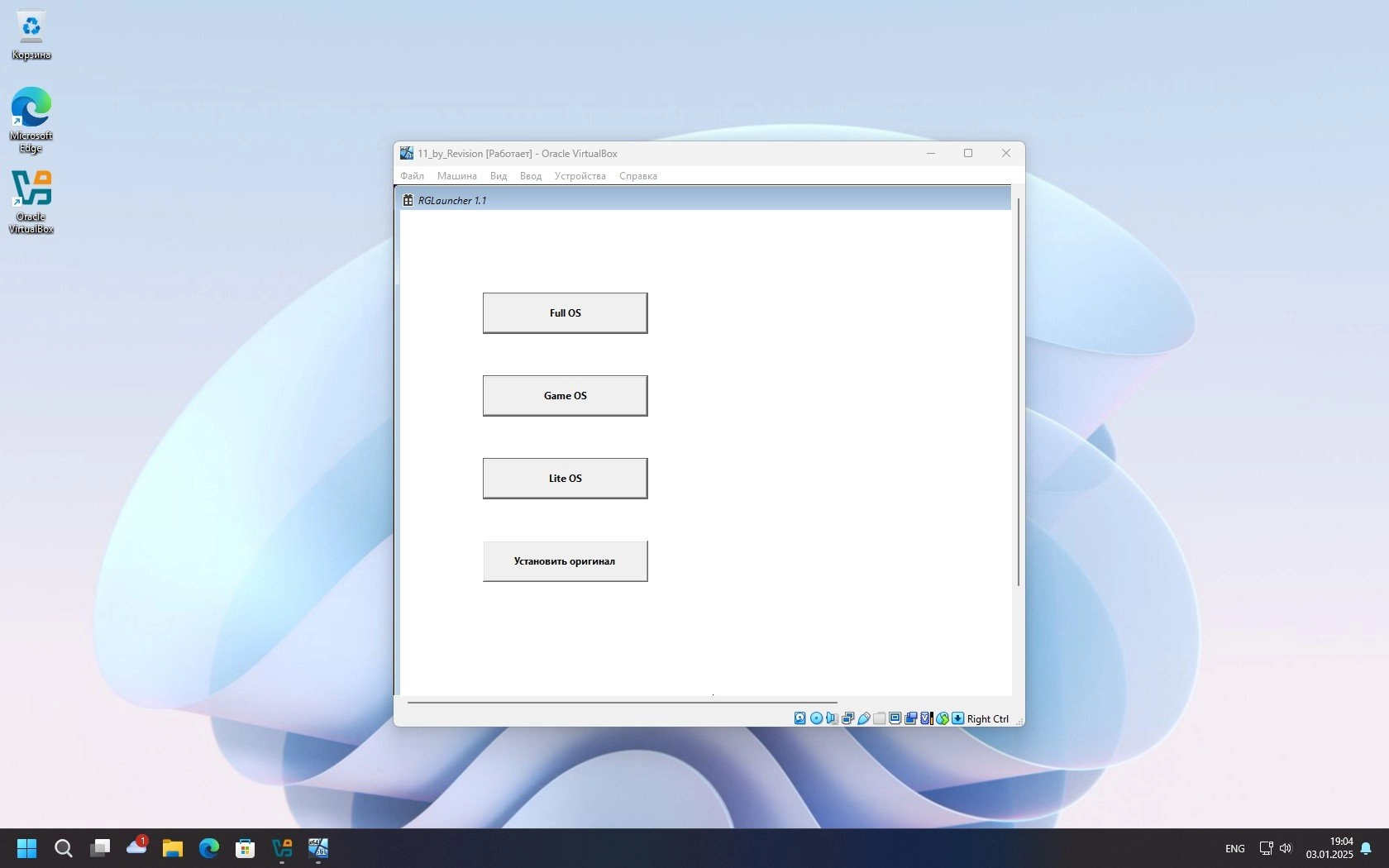Click the Lite OS button
1389x868 pixels.
pos(566,479)
